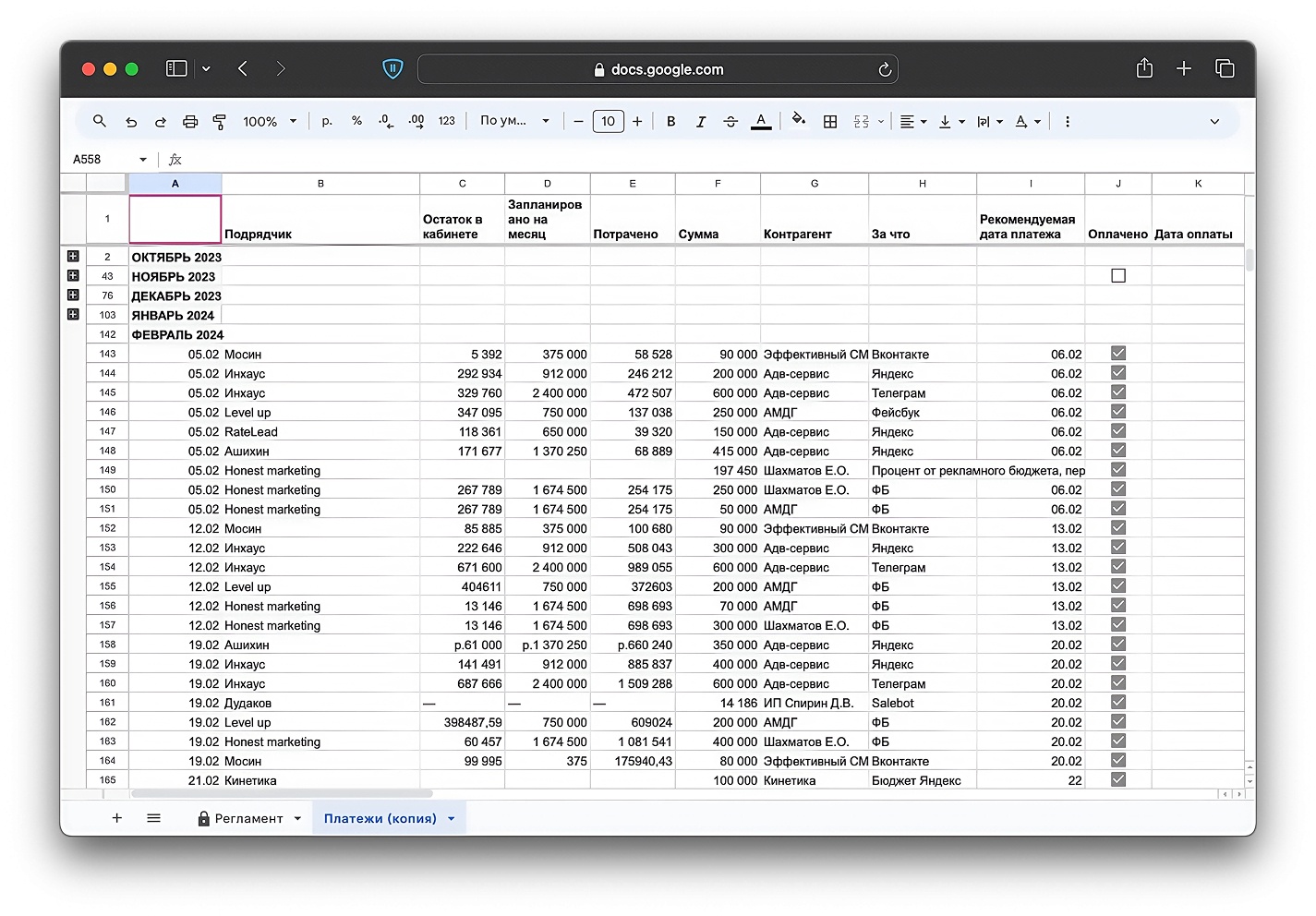Open the fill color picker
This screenshot has height=916, width=1316.
coord(799,120)
